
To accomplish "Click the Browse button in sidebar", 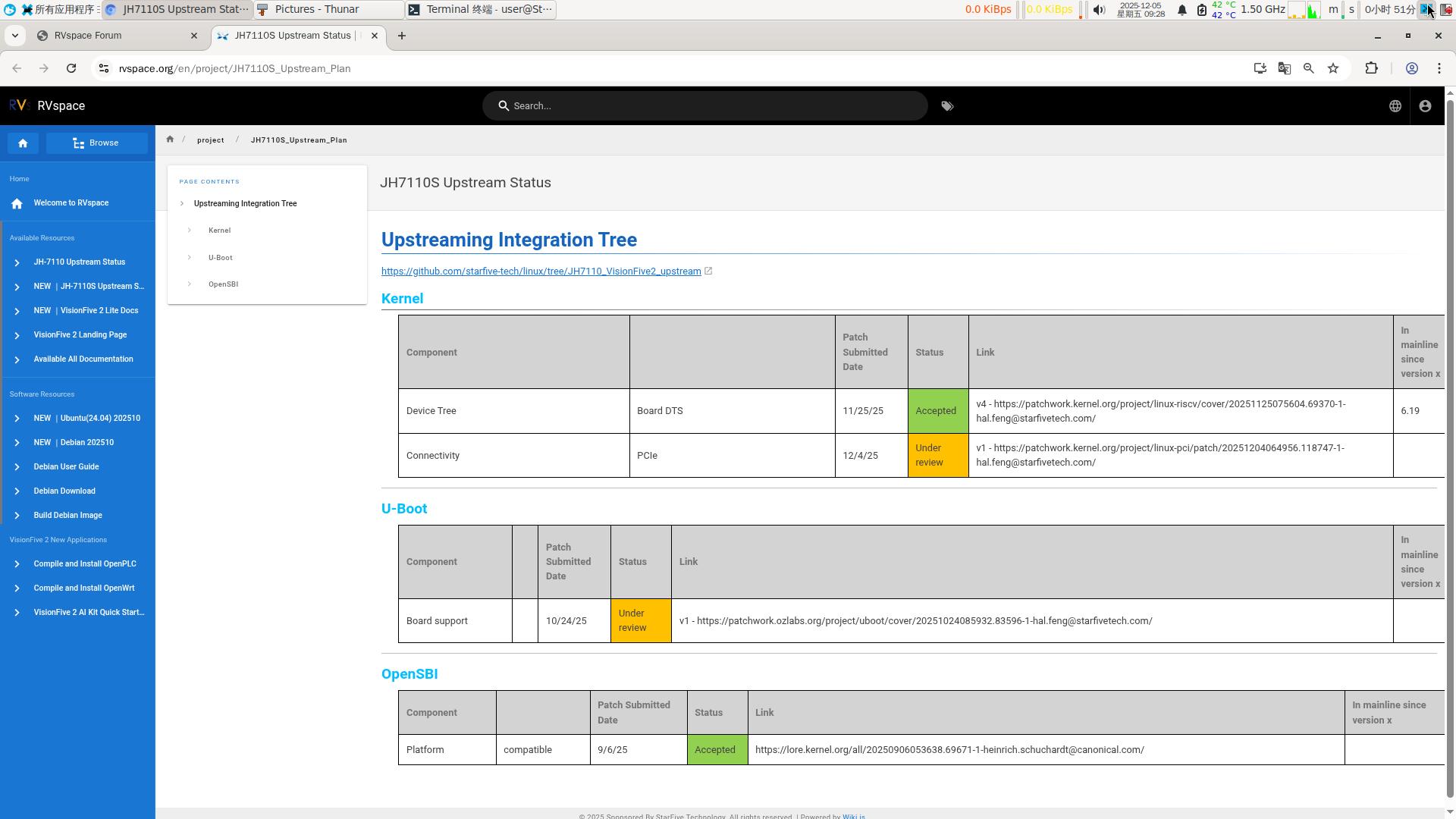I will tap(96, 143).
